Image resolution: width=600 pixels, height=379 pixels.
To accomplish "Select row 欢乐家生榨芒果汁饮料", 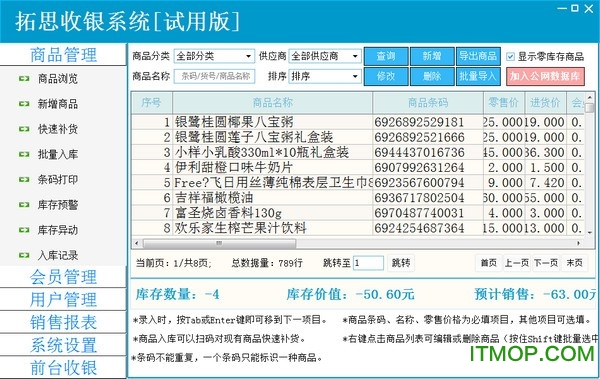I will point(358,228).
